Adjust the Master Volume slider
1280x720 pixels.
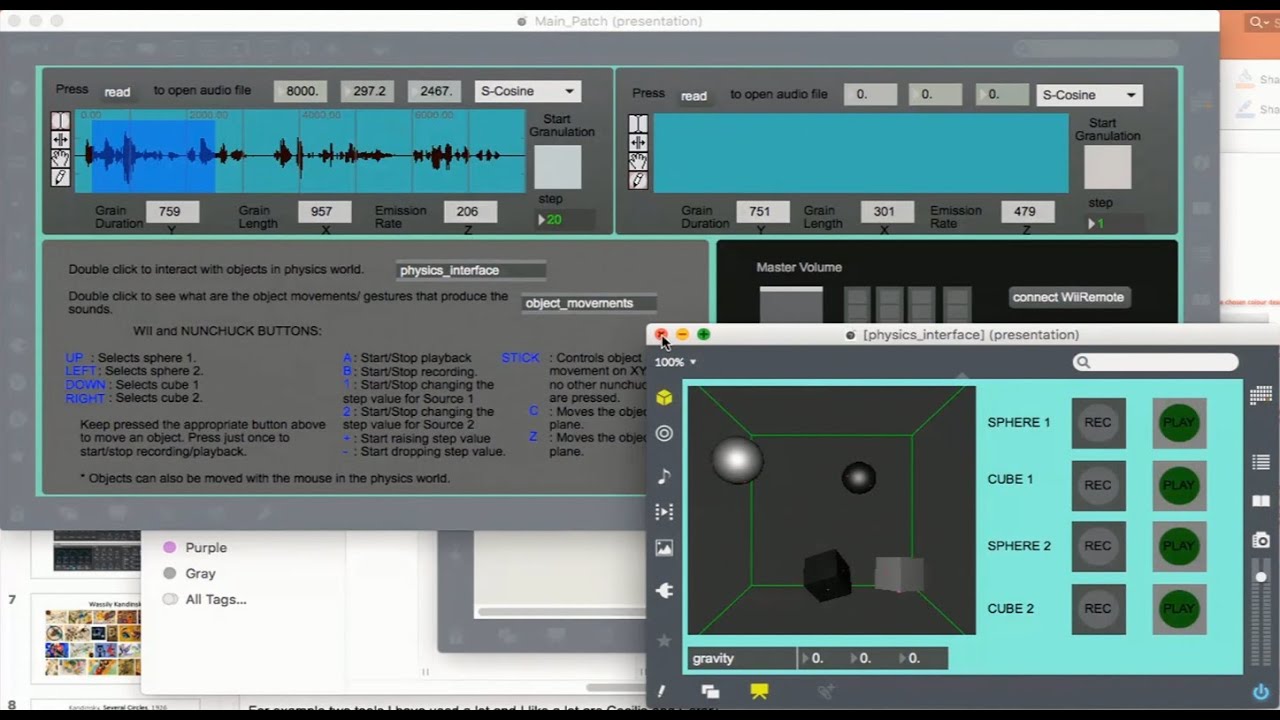tap(791, 305)
